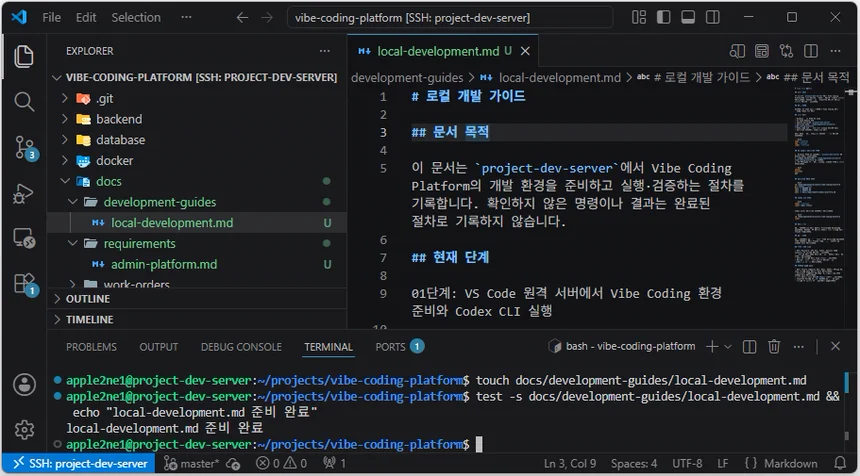Close the local-development.md tab
The width and height of the screenshot is (860, 476).
(525, 51)
